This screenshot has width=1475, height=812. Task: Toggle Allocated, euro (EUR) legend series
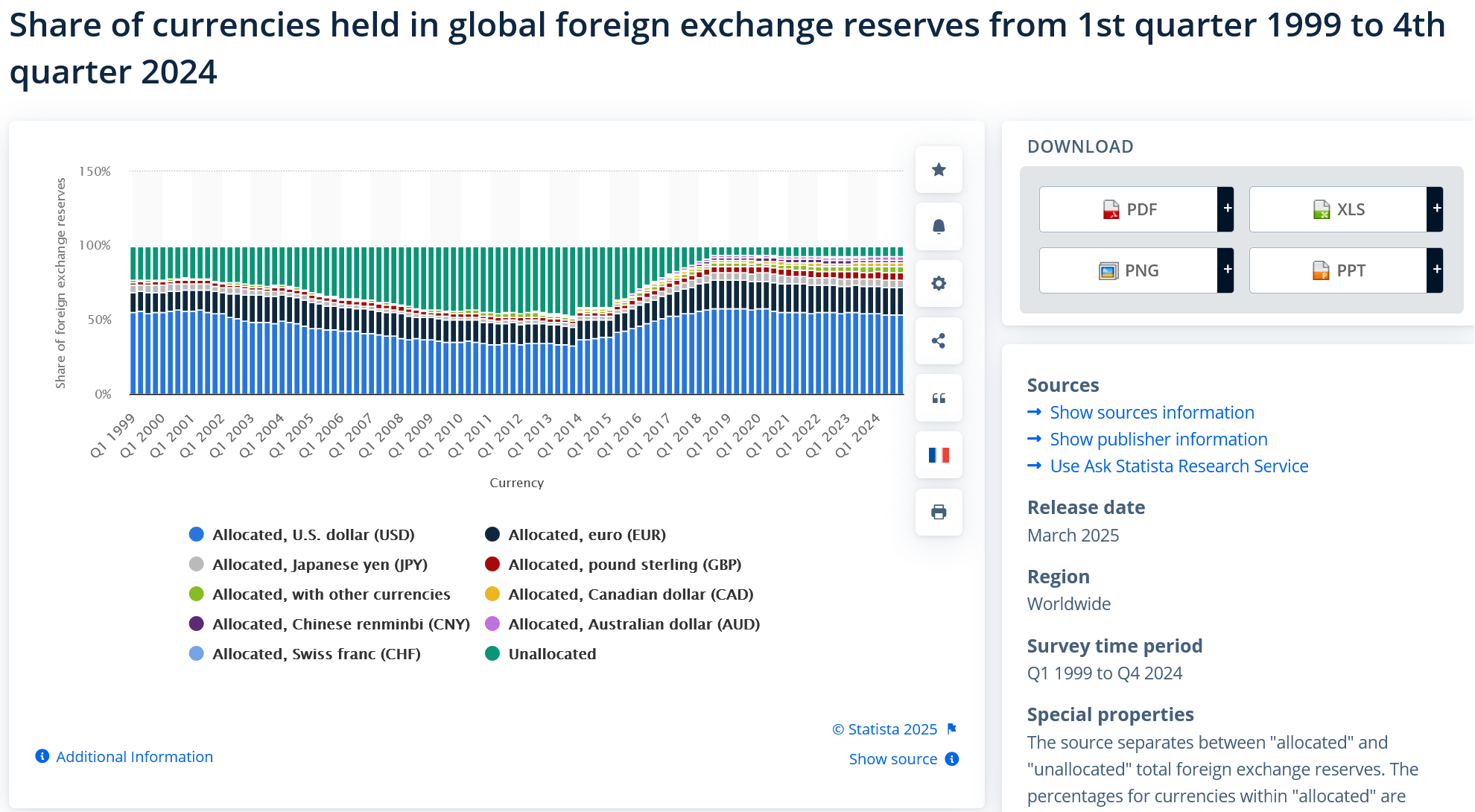point(586,535)
